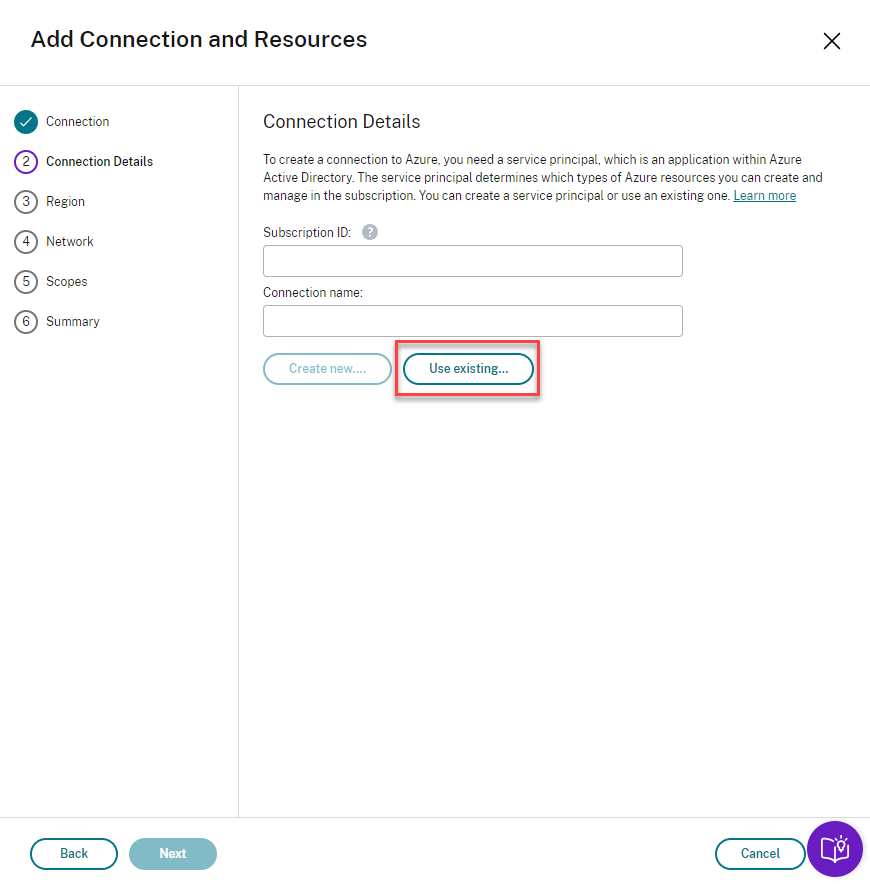Click the Subscription ID help icon
Screen dimensions: 870x886
370,232
